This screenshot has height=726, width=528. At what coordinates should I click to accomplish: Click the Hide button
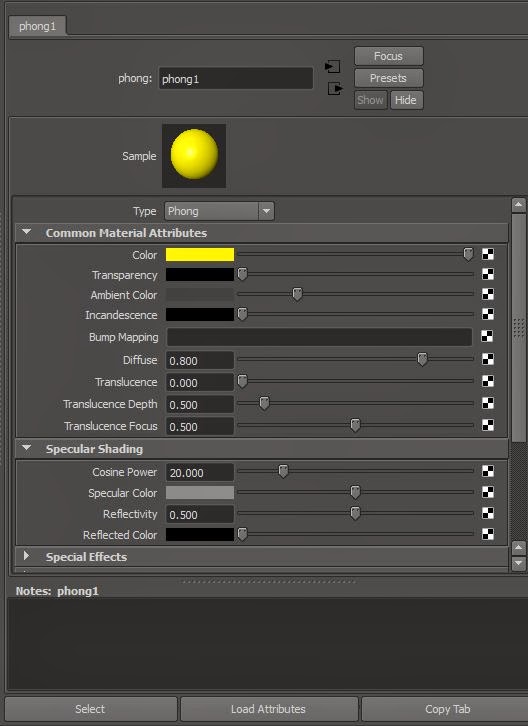pyautogui.click(x=406, y=100)
